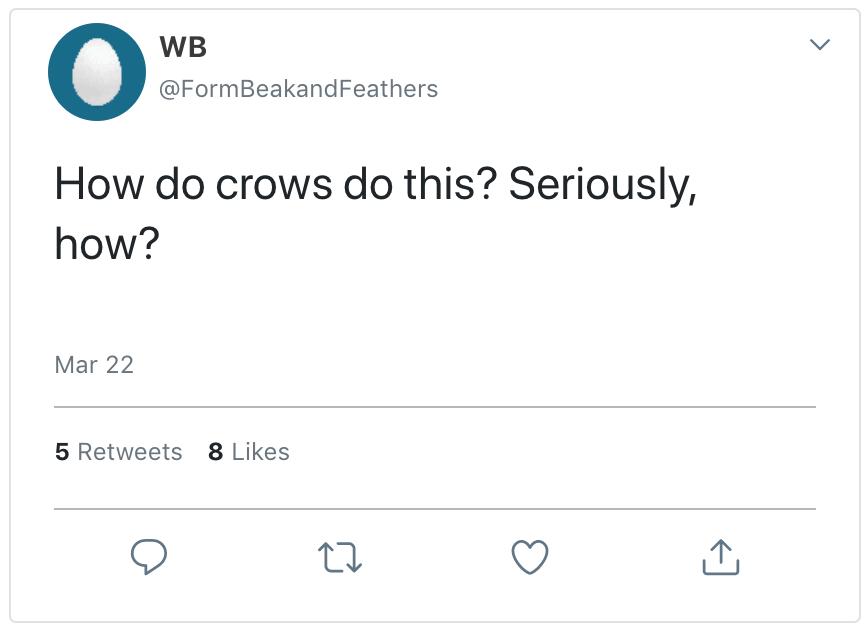
Task: Open the WB display name profile
Action: (183, 46)
